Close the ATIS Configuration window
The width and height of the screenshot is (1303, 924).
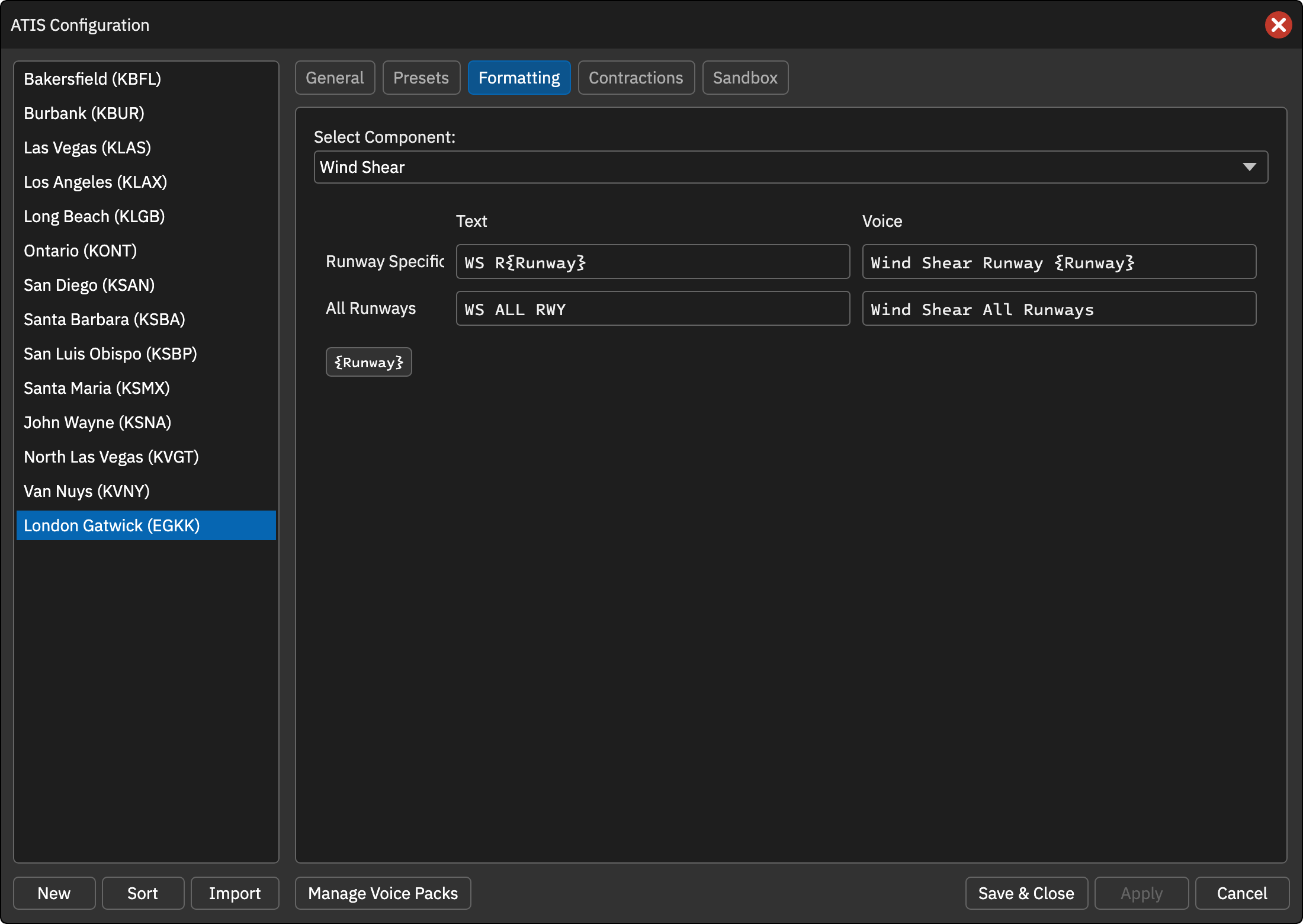(1278, 25)
